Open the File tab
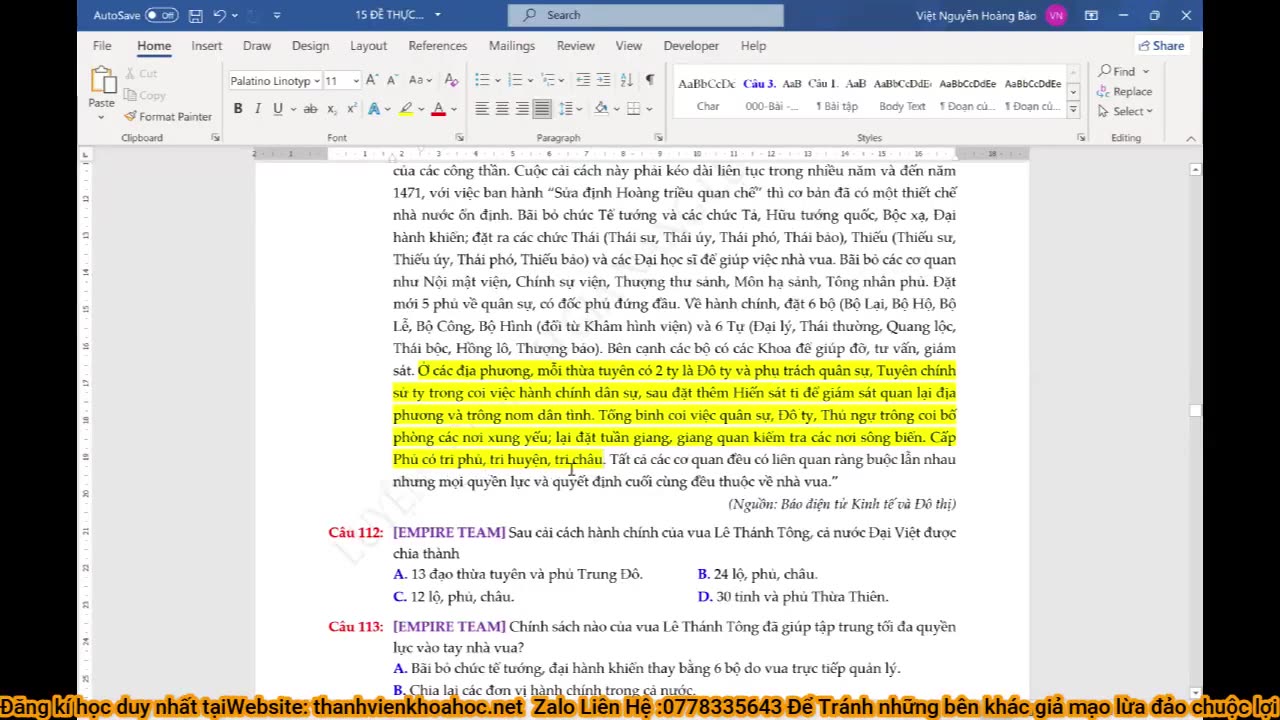The width and height of the screenshot is (1280, 720). click(102, 46)
